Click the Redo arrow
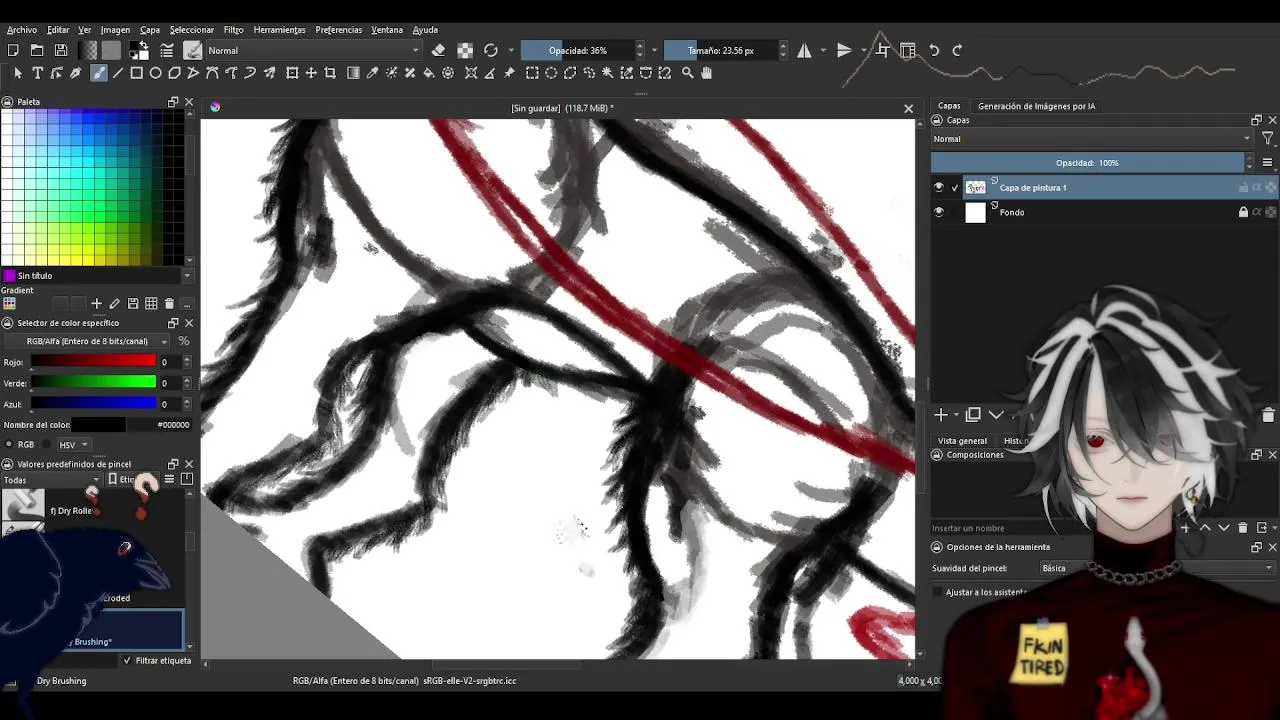The width and height of the screenshot is (1280, 720). [957, 50]
